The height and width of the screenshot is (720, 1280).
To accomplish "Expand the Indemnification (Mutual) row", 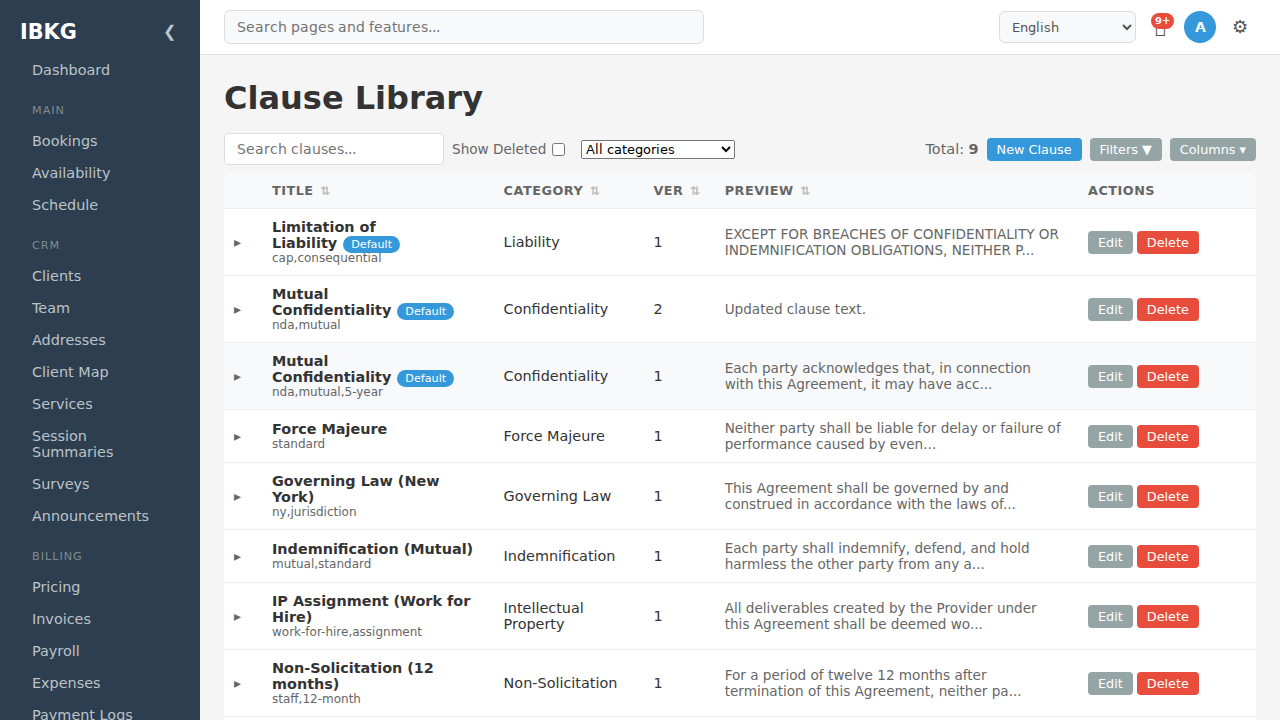I will 238,557.
